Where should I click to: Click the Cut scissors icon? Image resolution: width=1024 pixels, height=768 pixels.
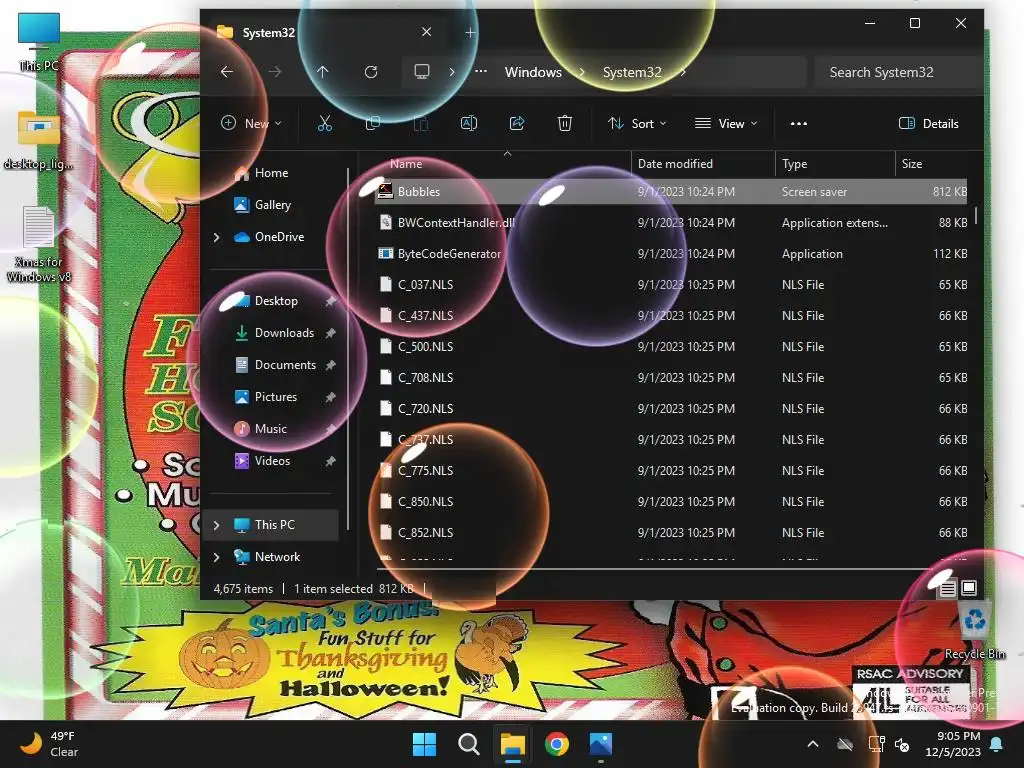pos(325,123)
